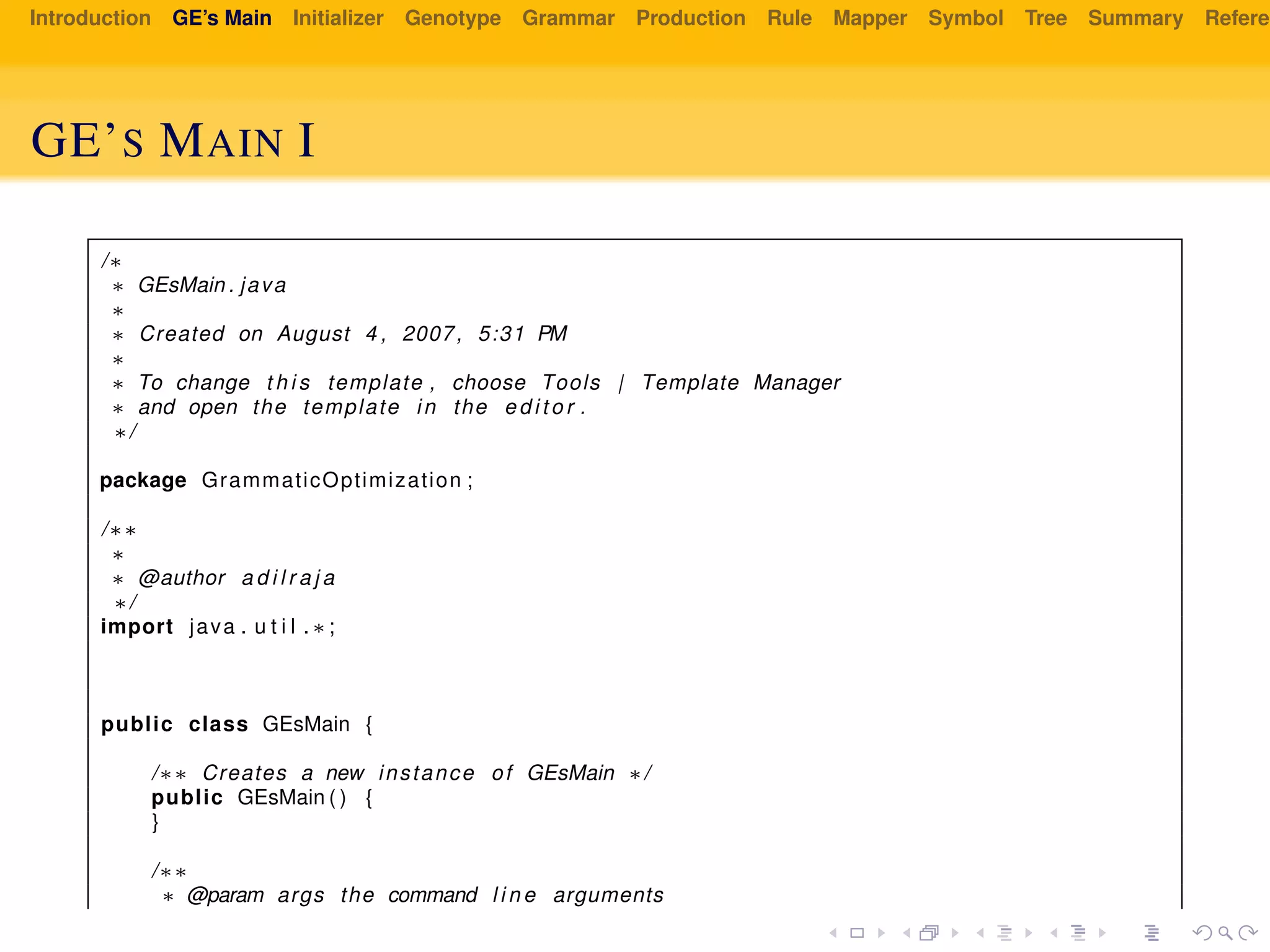This screenshot has height=952, width=1270.
Task: Click the stacked frames navigation icon
Action: (x=930, y=933)
